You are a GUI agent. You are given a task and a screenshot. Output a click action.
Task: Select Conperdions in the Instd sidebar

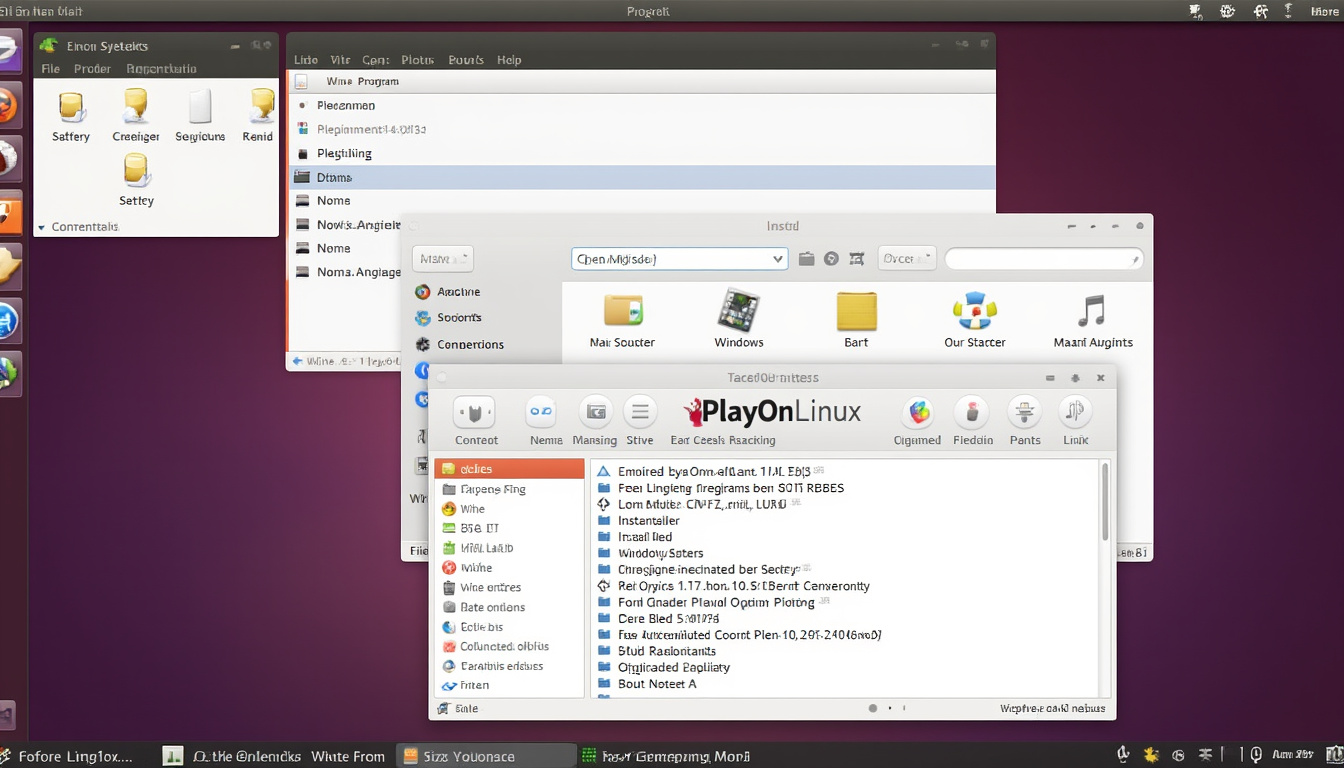[x=470, y=344]
